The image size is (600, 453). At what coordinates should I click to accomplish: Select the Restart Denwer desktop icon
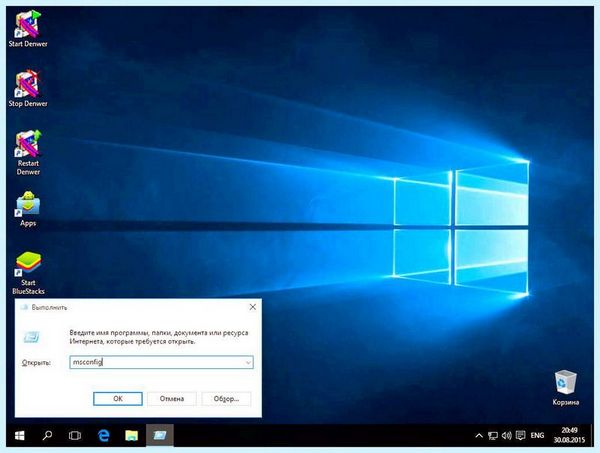point(28,153)
